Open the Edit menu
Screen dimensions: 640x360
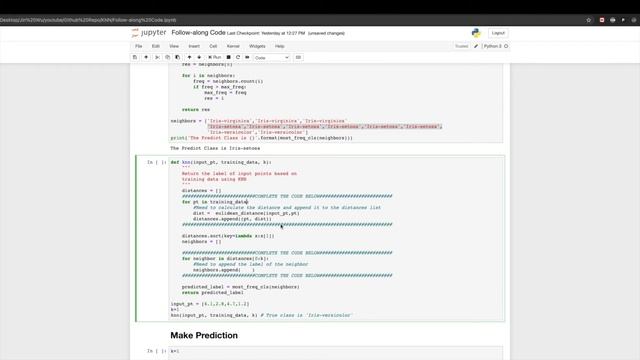click(156, 46)
